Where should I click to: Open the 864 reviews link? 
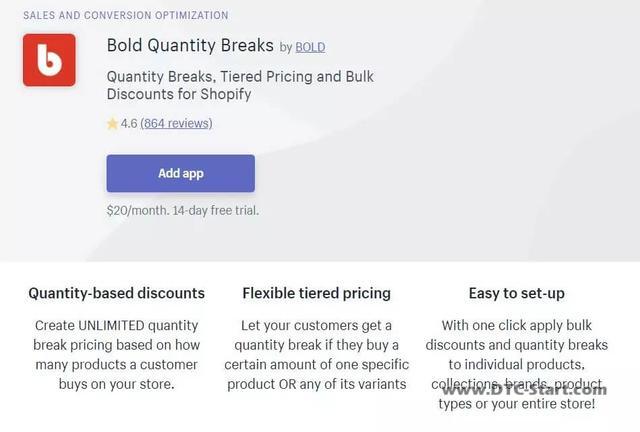tap(176, 123)
